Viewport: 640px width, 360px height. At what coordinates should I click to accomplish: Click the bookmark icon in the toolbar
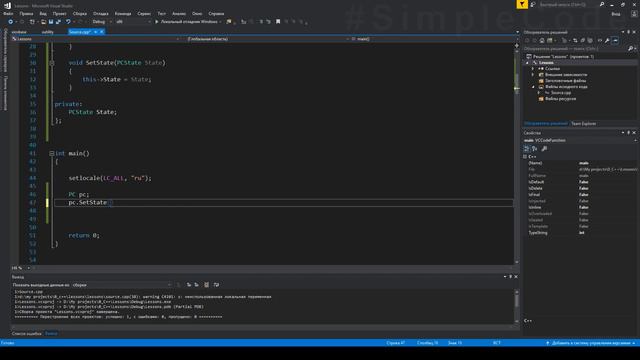coord(278,22)
